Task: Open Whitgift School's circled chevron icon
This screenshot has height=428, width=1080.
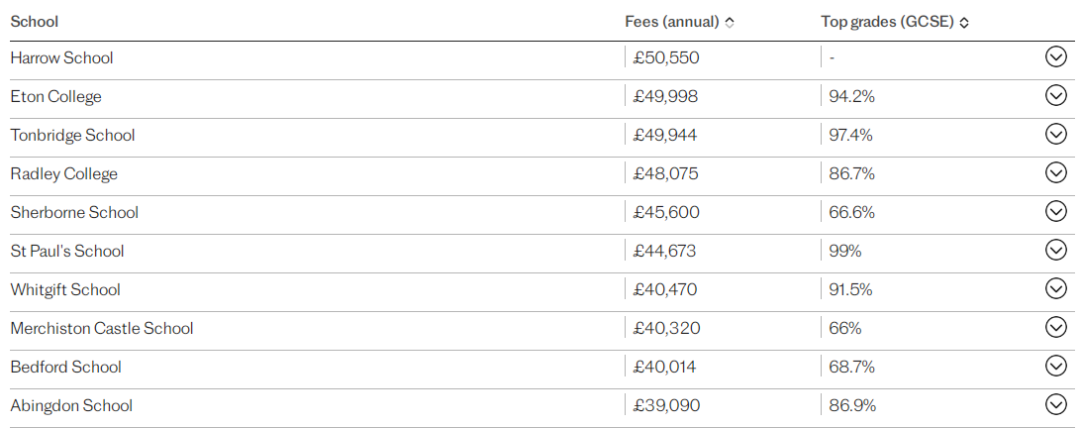Action: point(1056,289)
